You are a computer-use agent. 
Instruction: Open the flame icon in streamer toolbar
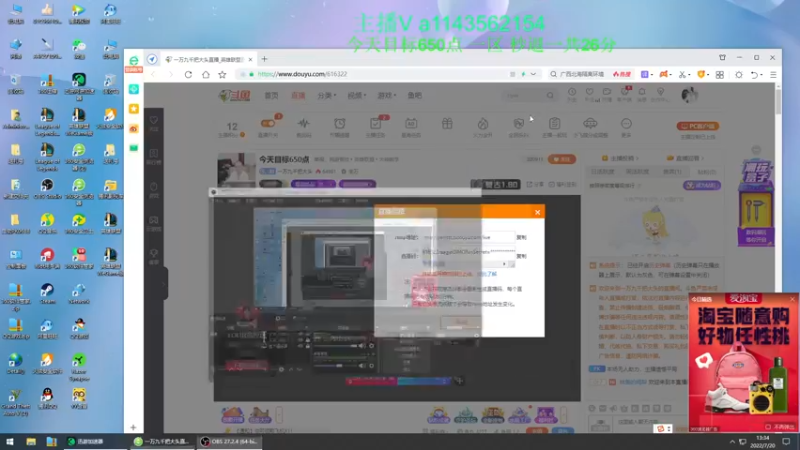pyautogui.click(x=483, y=123)
